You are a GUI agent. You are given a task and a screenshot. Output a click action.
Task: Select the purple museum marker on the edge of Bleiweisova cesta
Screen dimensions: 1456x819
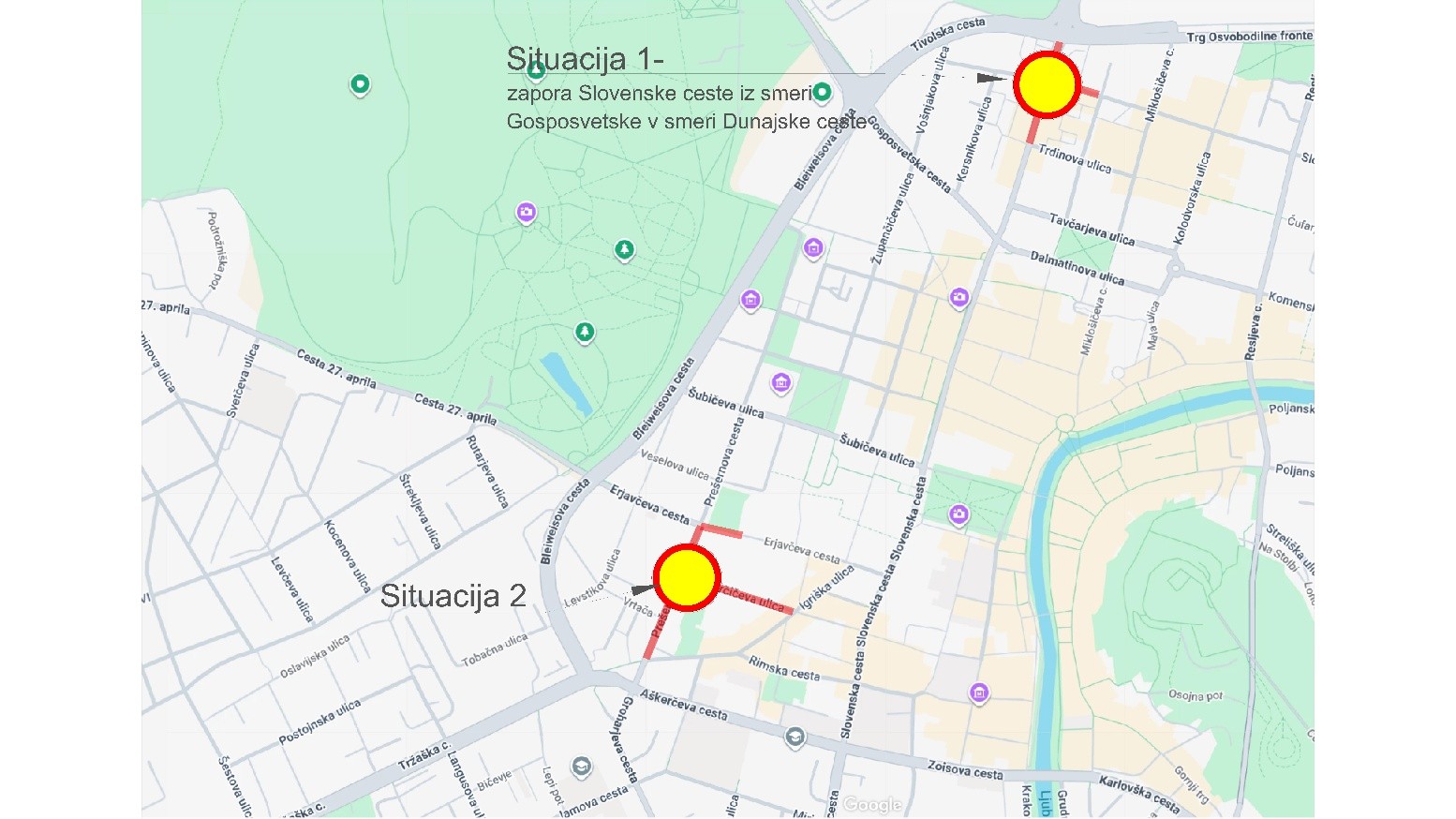tap(750, 300)
